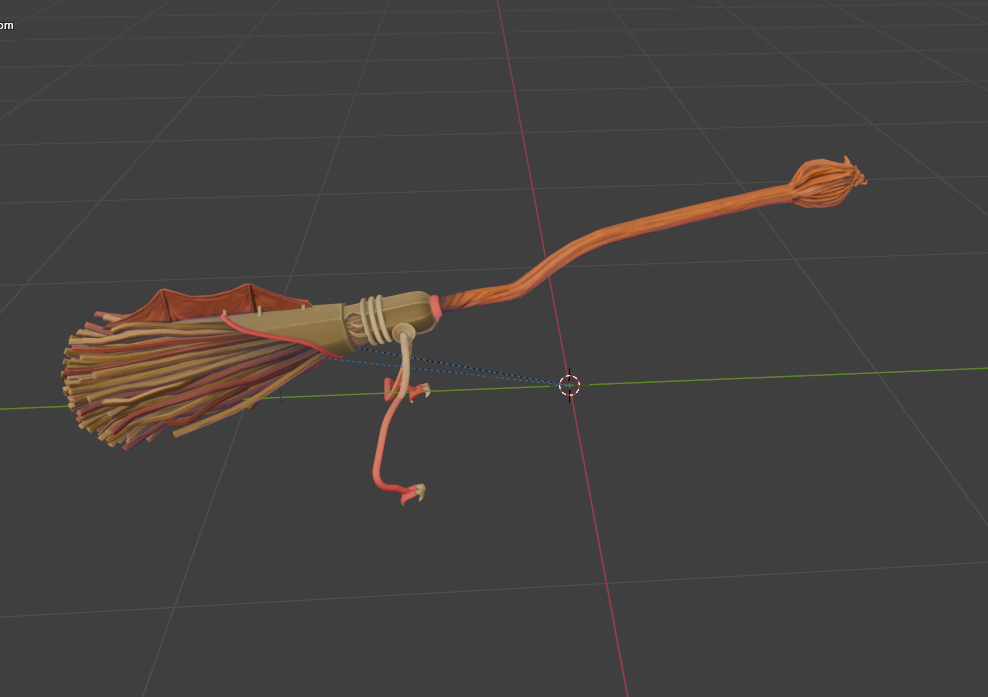
Task: Select the broom's knobbed handle tip
Action: click(x=827, y=183)
